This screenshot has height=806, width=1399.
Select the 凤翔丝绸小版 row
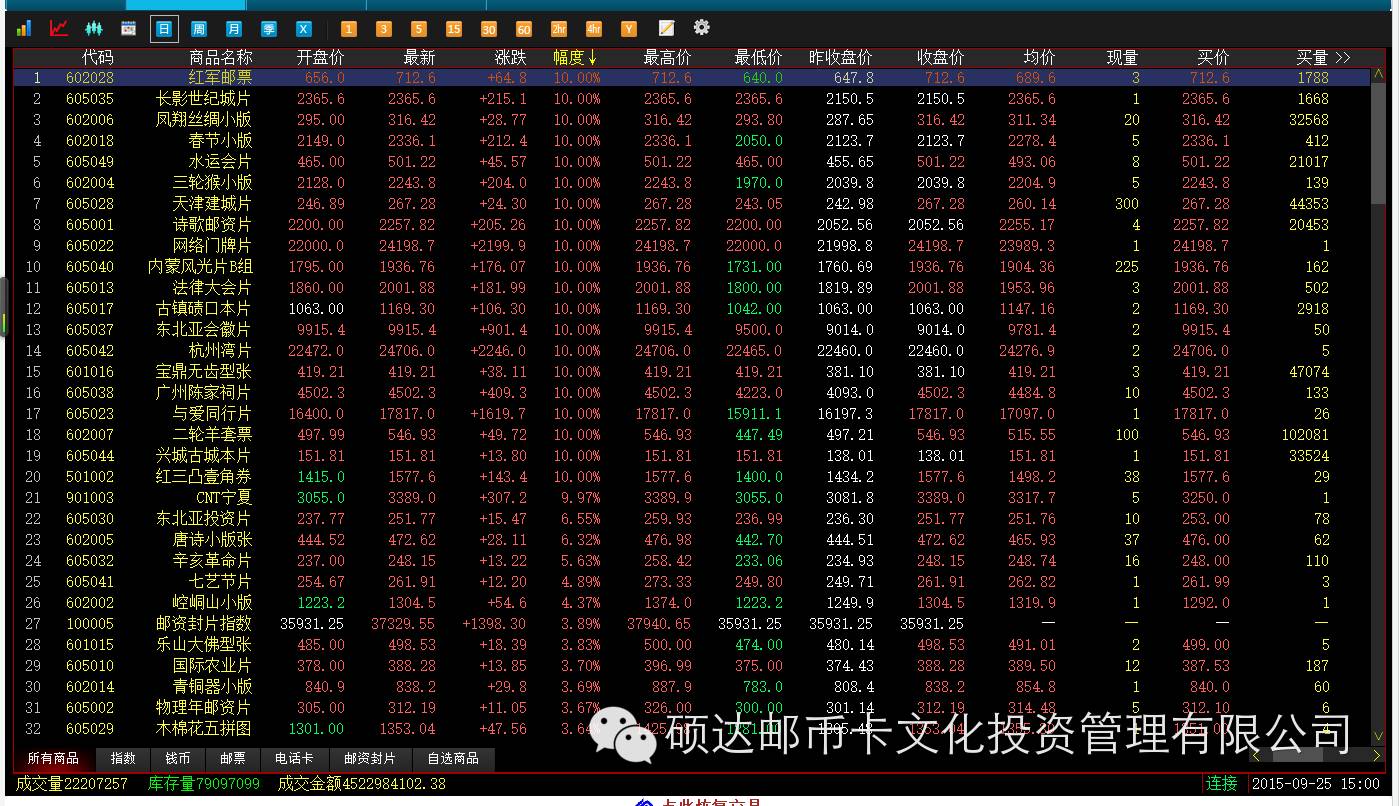click(691, 120)
